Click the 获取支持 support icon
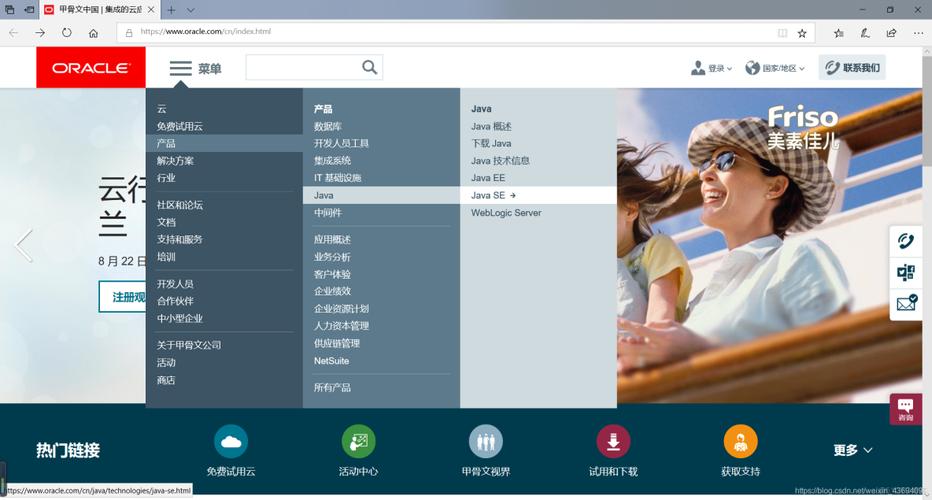The height and width of the screenshot is (500, 932). coord(741,442)
